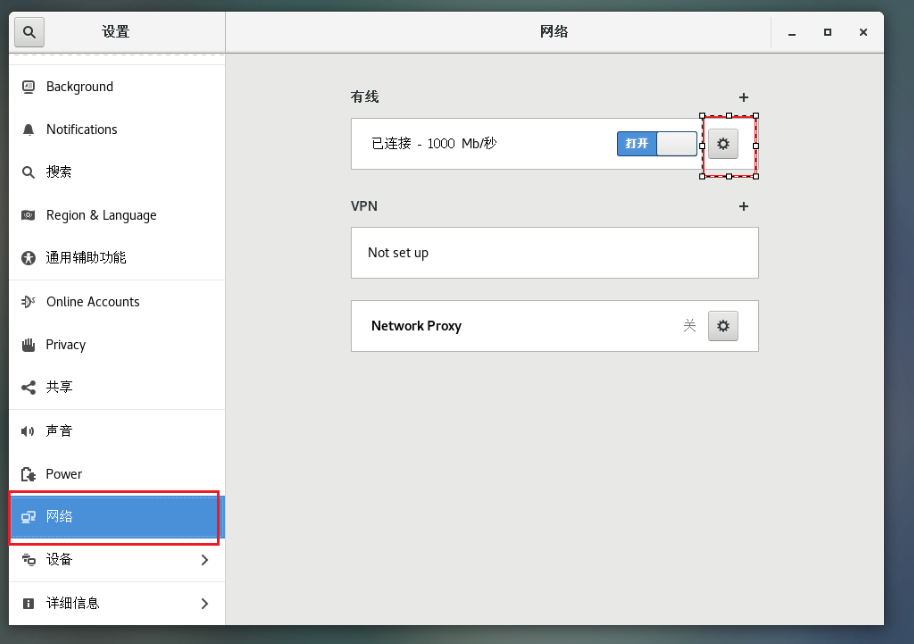Click the 关 proxy status text
Image resolution: width=914 pixels, height=644 pixels.
pyautogui.click(x=690, y=326)
